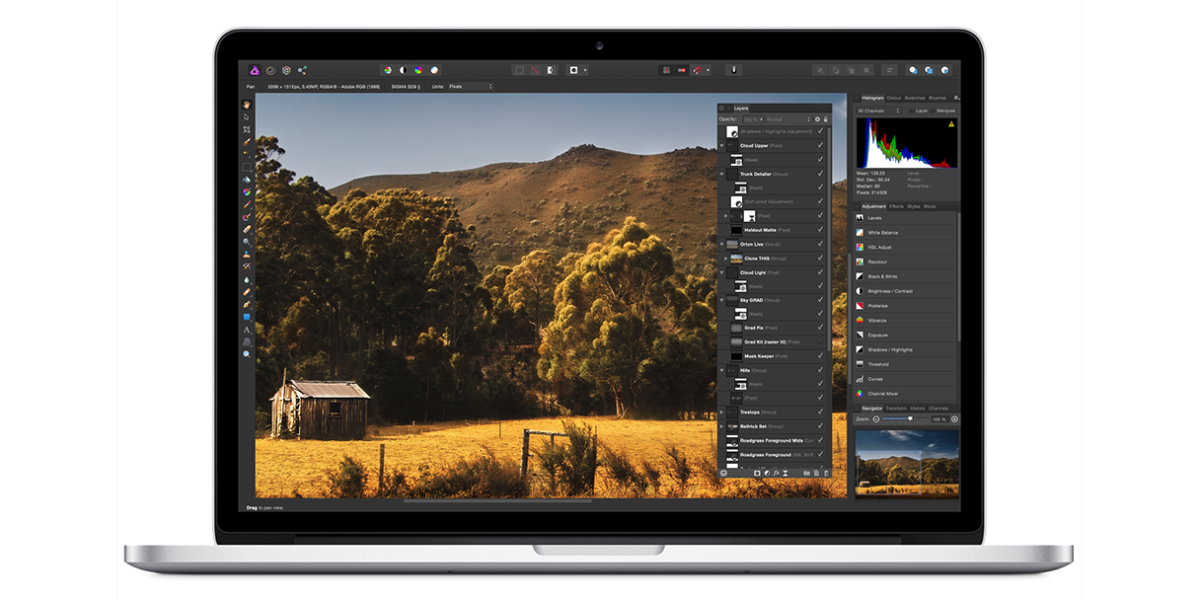
Task: Apply Auto White Balance from toolbar
Action: pyautogui.click(x=434, y=70)
